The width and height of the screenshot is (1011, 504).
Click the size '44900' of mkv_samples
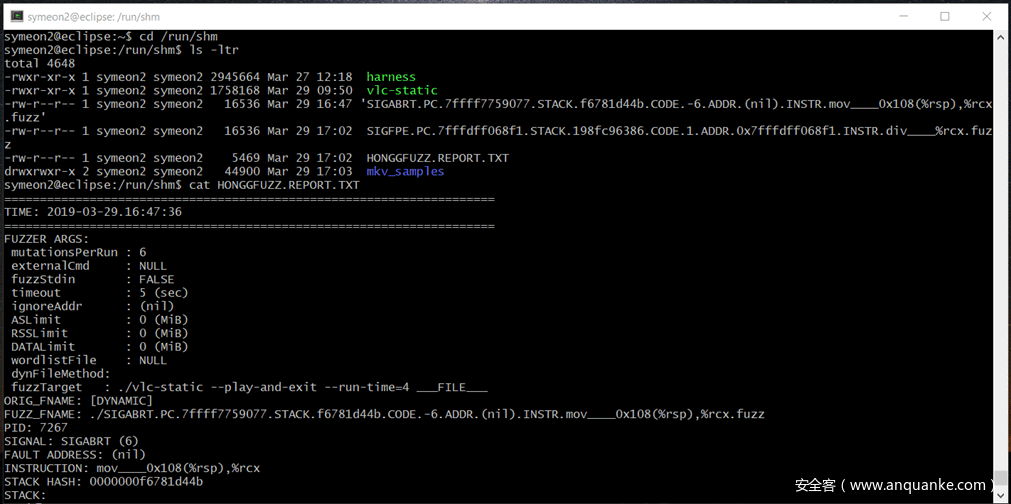pos(242,171)
